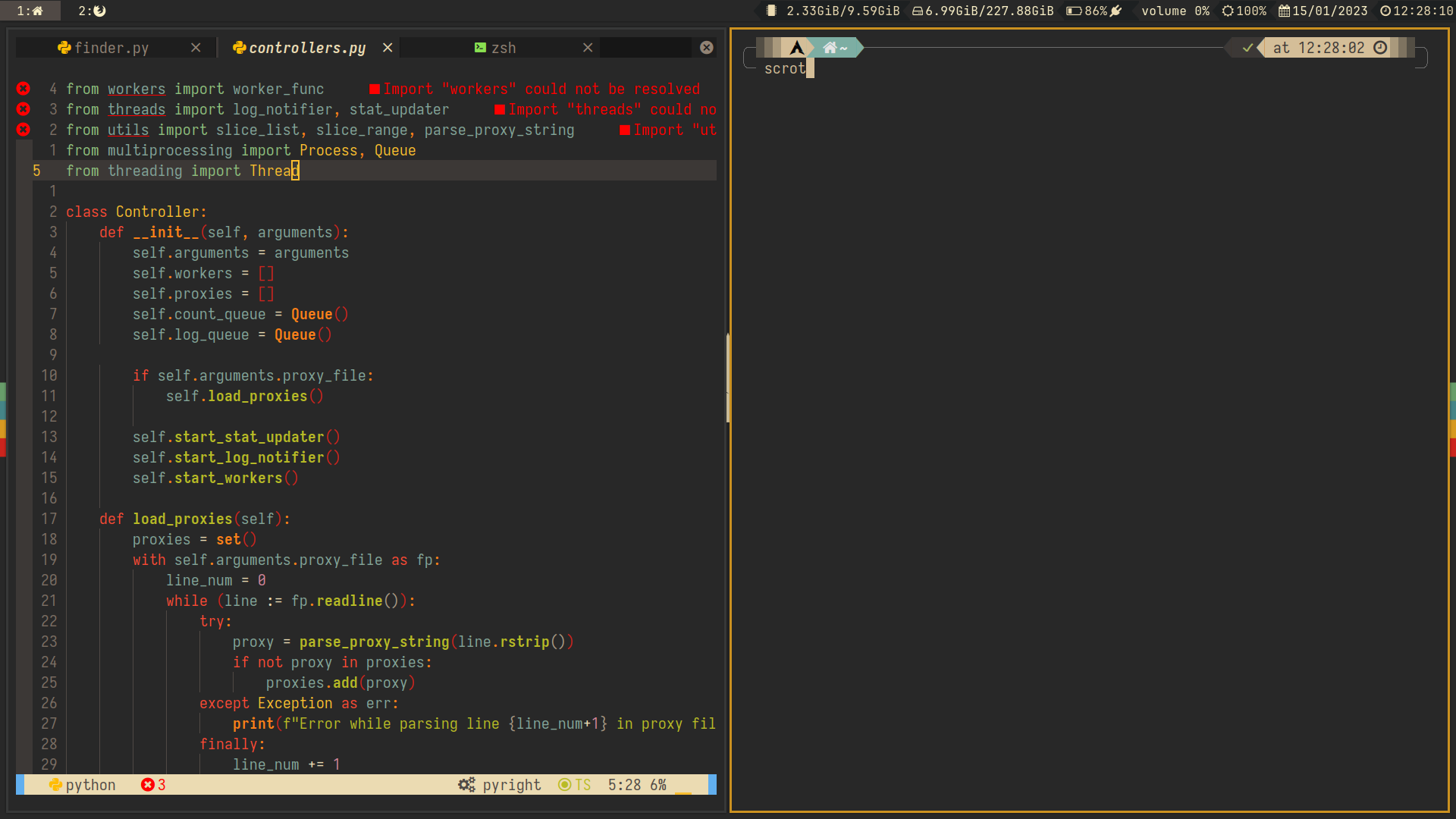Click the battery 86% indicator

[1094, 11]
